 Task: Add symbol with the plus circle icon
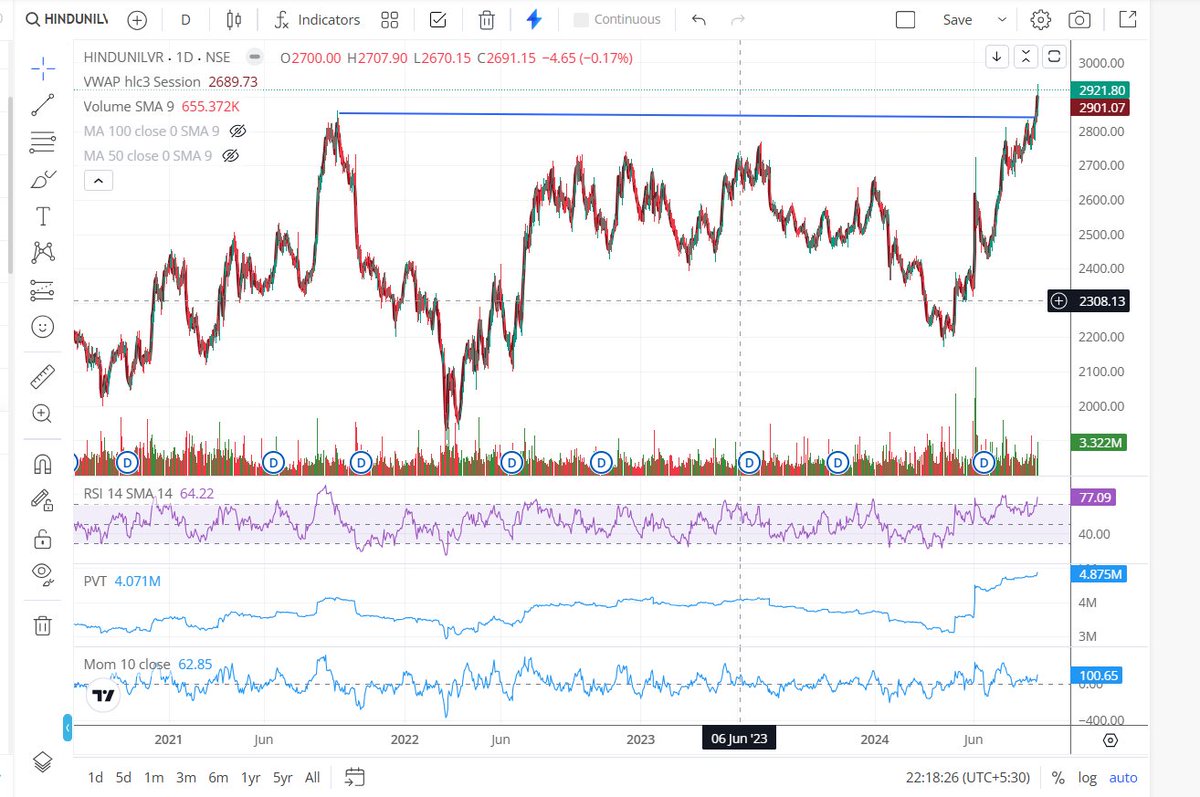[x=137, y=20]
